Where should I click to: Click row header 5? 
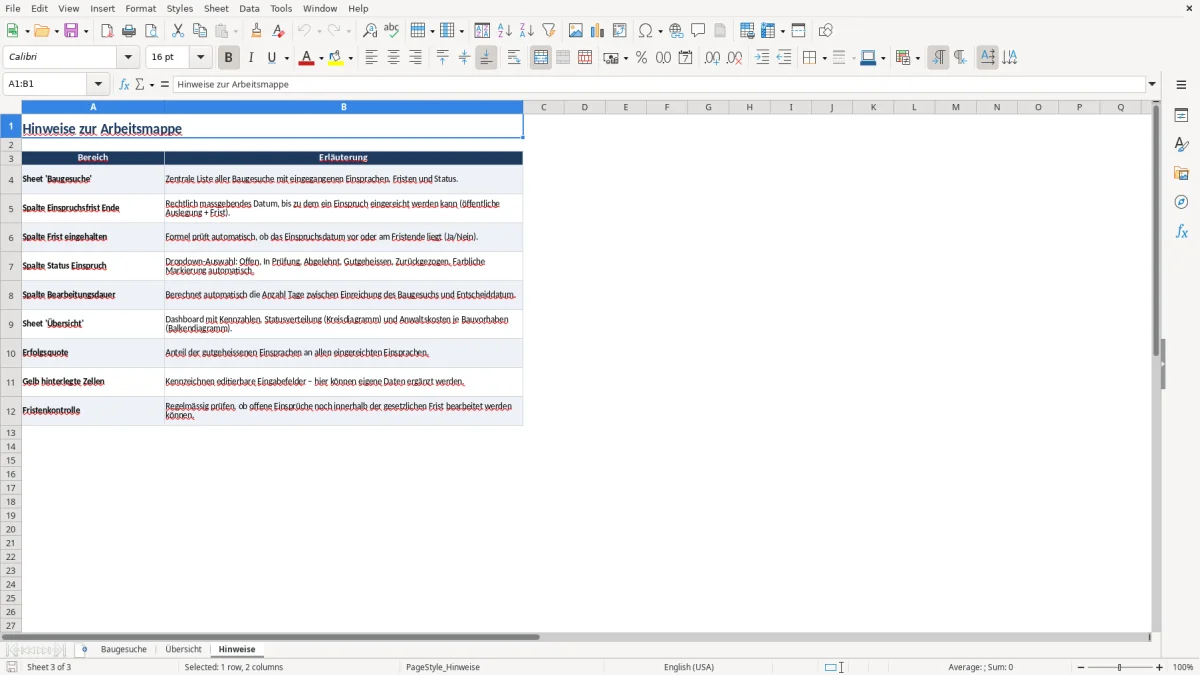click(11, 208)
